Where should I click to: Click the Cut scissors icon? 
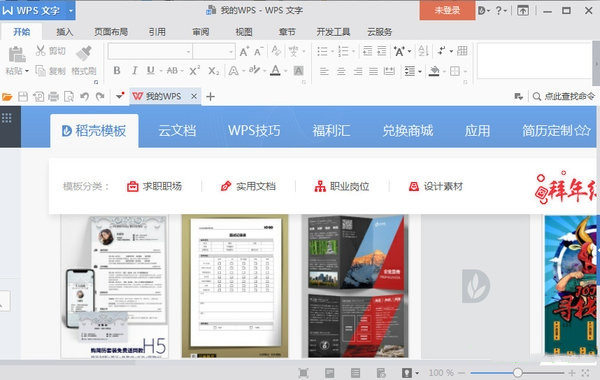pos(40,51)
